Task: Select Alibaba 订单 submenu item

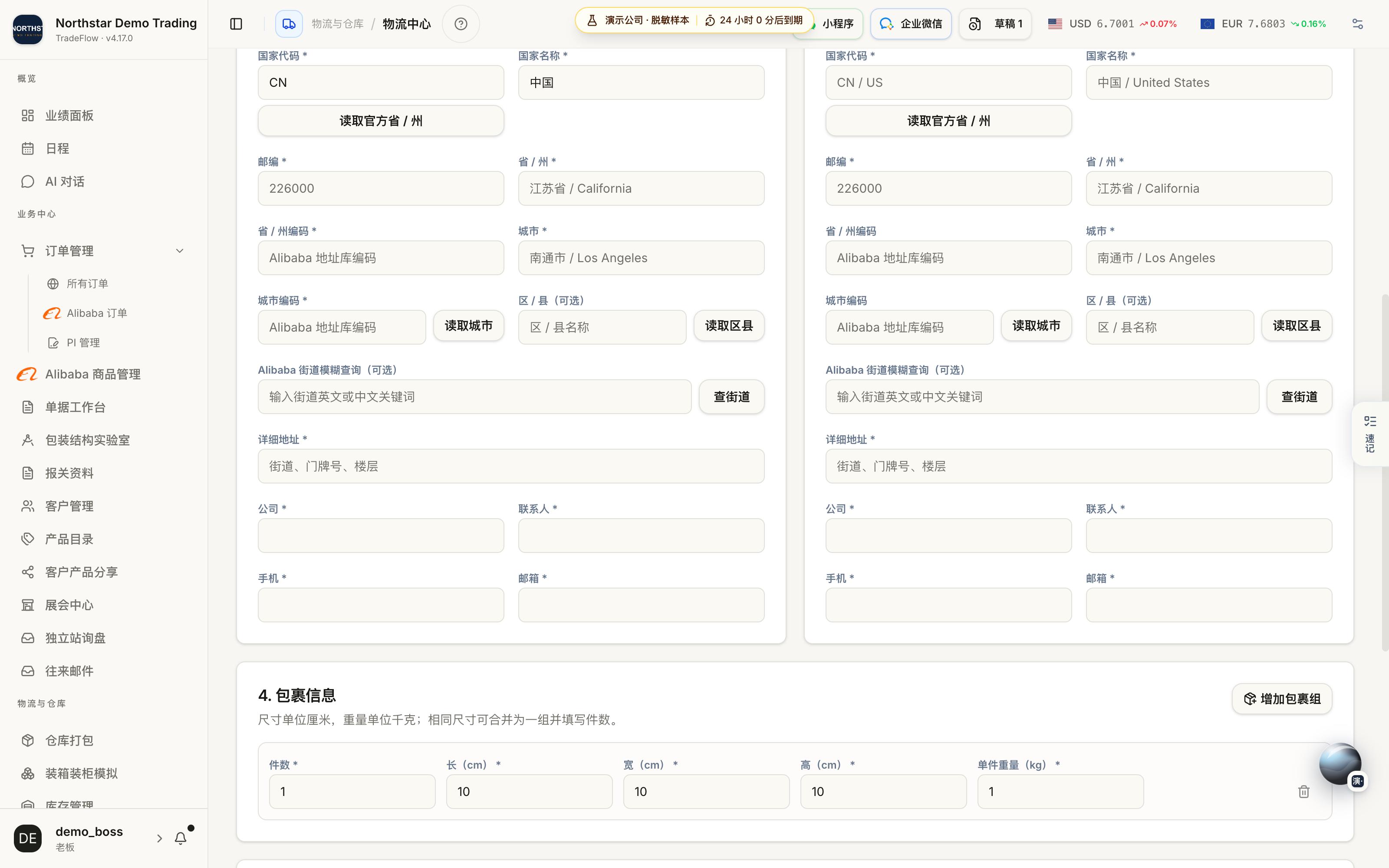Action: click(96, 313)
